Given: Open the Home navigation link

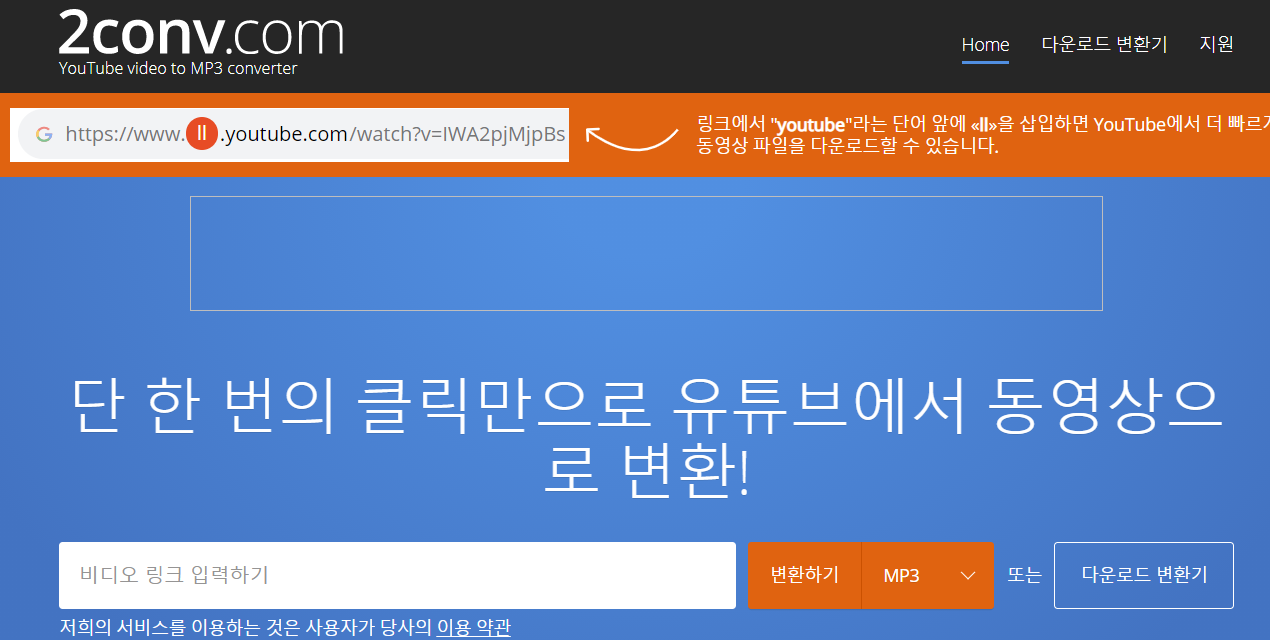Looking at the screenshot, I should (x=985, y=45).
